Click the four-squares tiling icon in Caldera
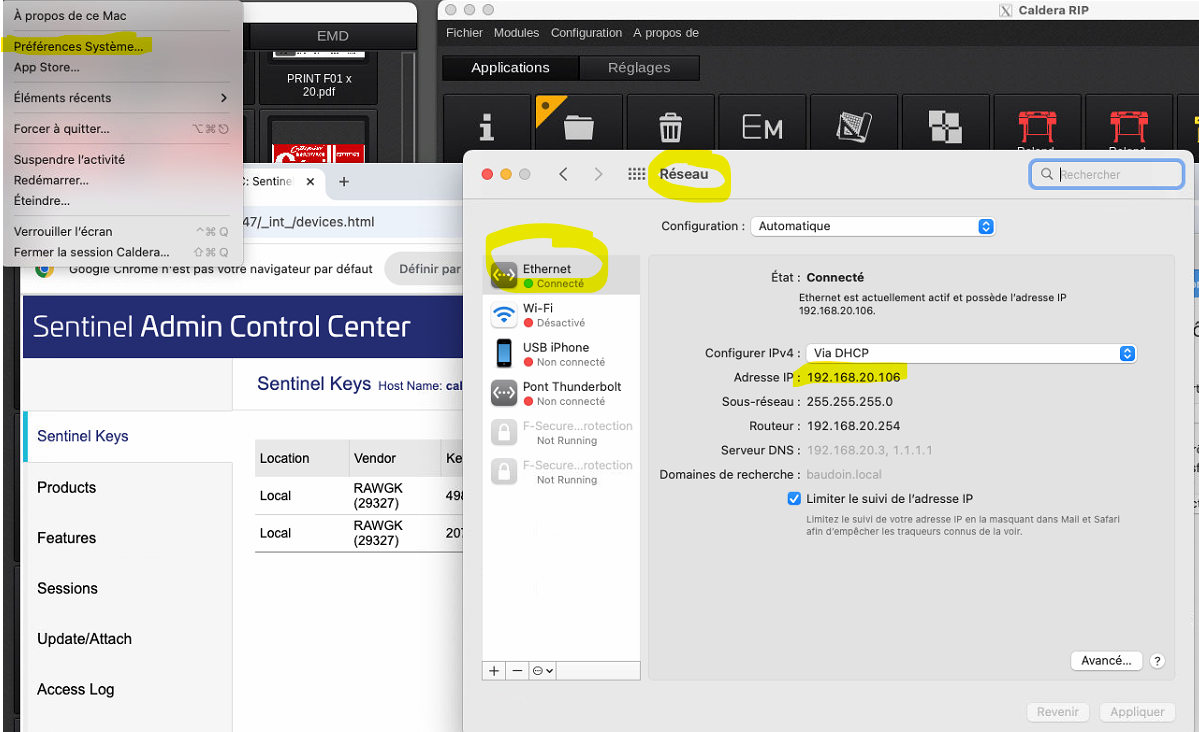 pyautogui.click(x=944, y=127)
